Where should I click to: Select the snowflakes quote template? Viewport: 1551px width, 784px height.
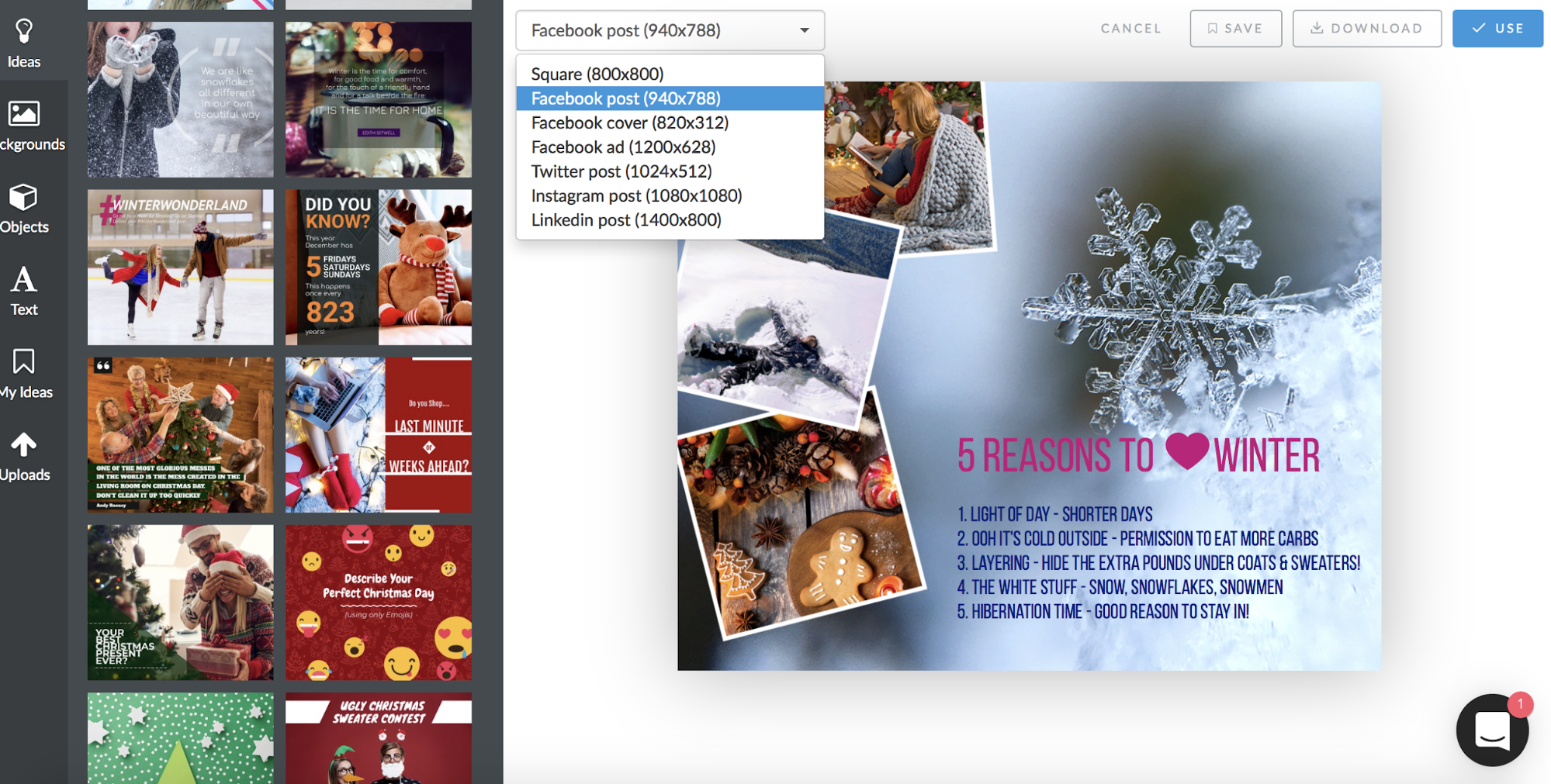[x=180, y=99]
